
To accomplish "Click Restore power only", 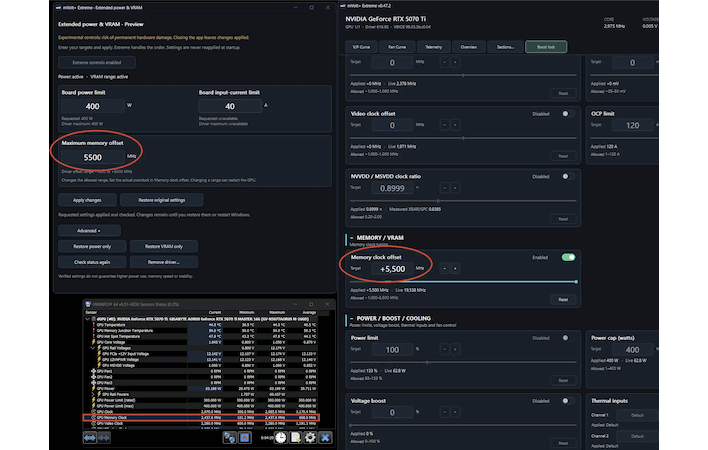I will 92,246.
